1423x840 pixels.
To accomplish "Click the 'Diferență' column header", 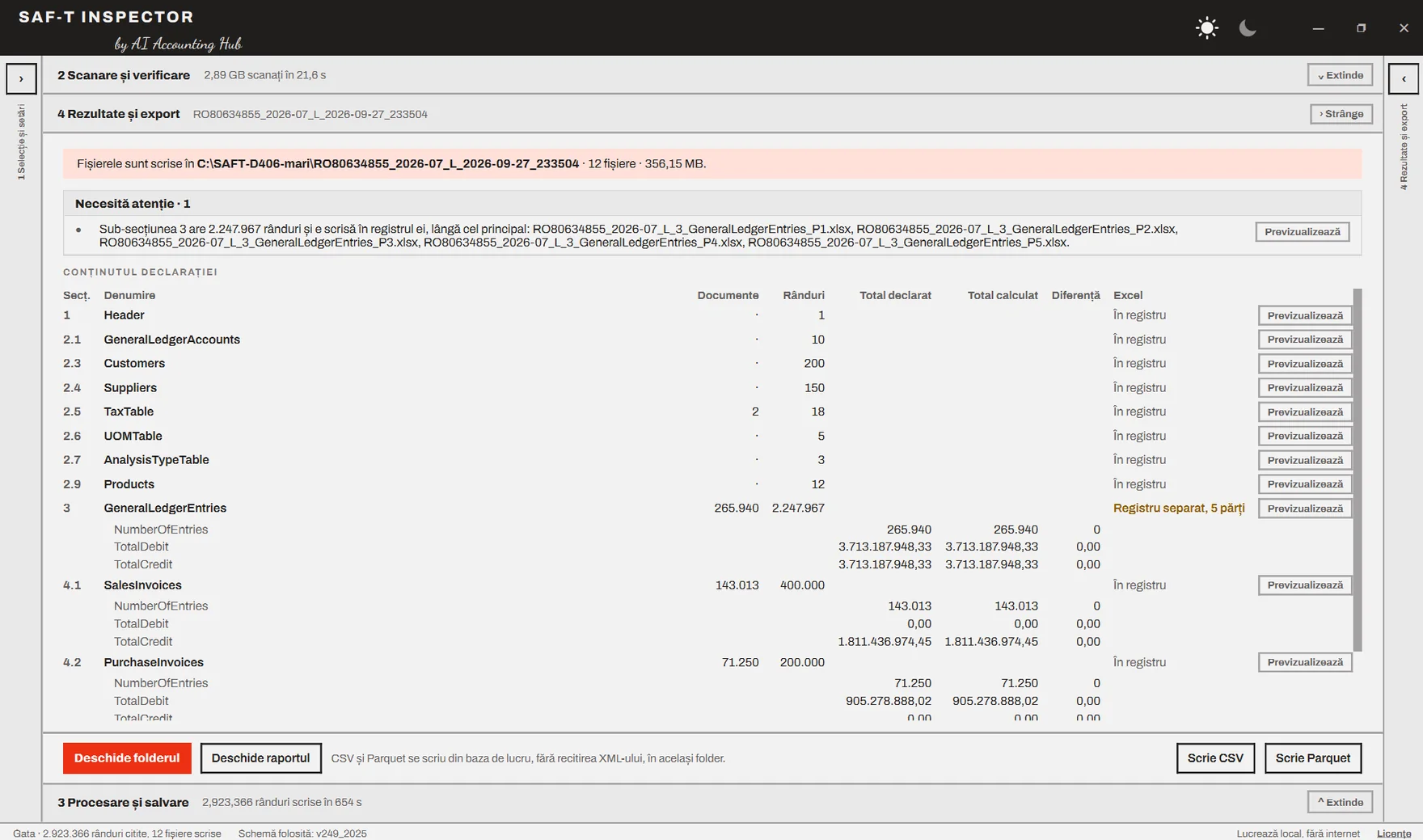I will click(x=1075, y=296).
